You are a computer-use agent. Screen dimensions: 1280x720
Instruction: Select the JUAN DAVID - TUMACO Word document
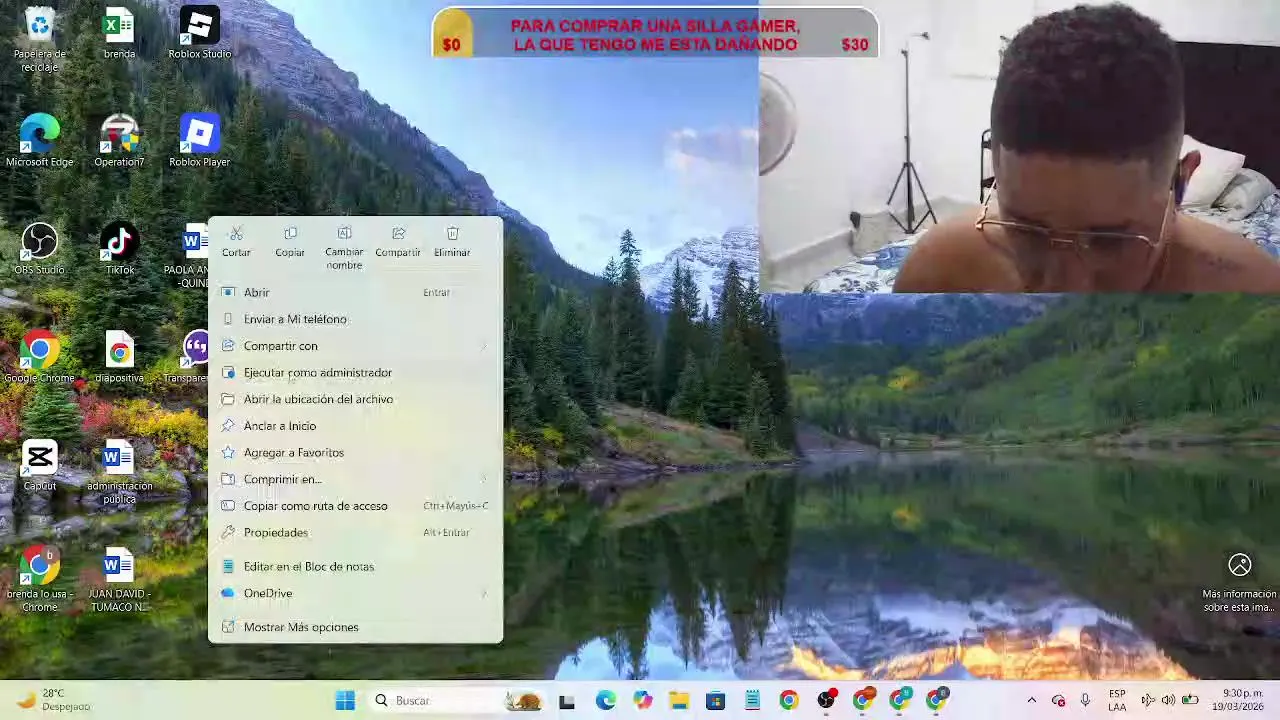click(119, 579)
